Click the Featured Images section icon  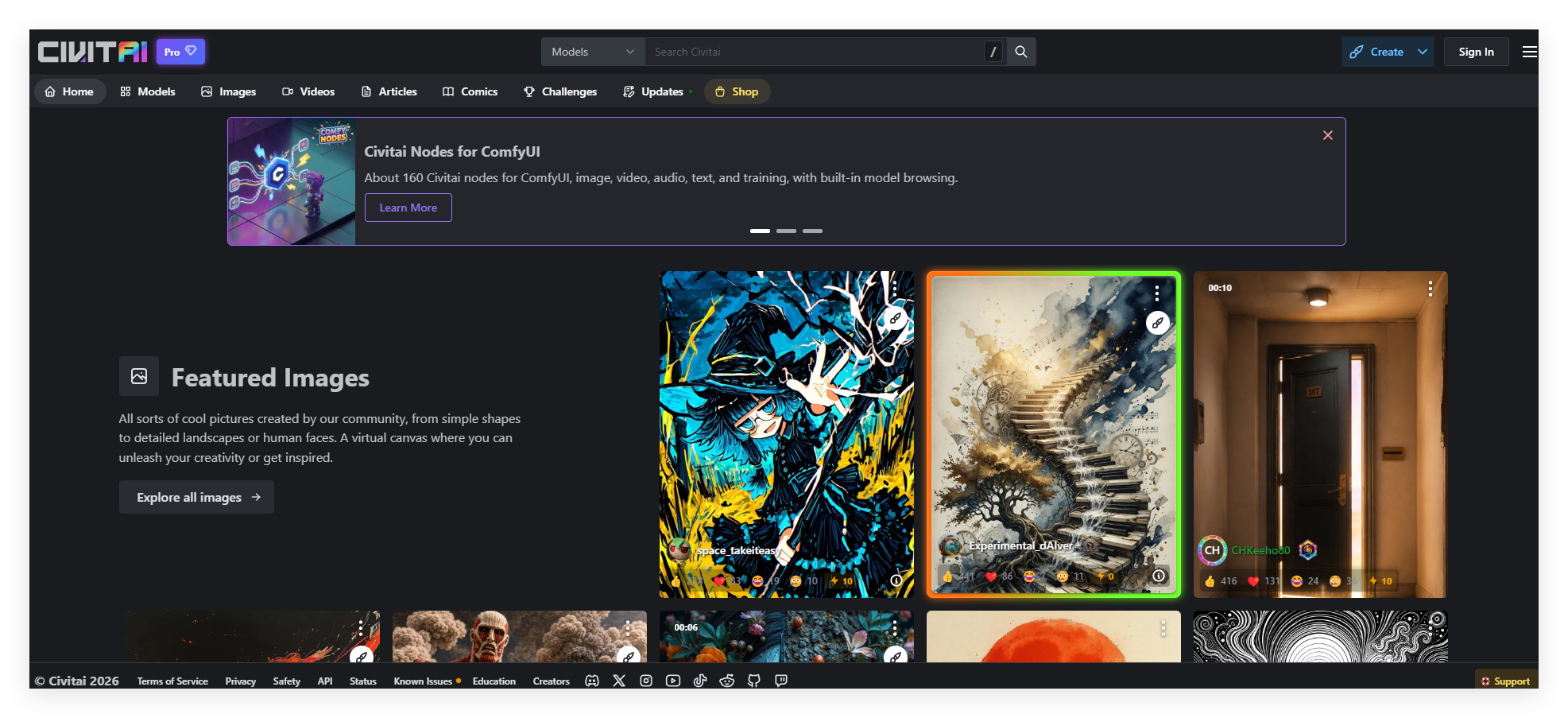[139, 376]
